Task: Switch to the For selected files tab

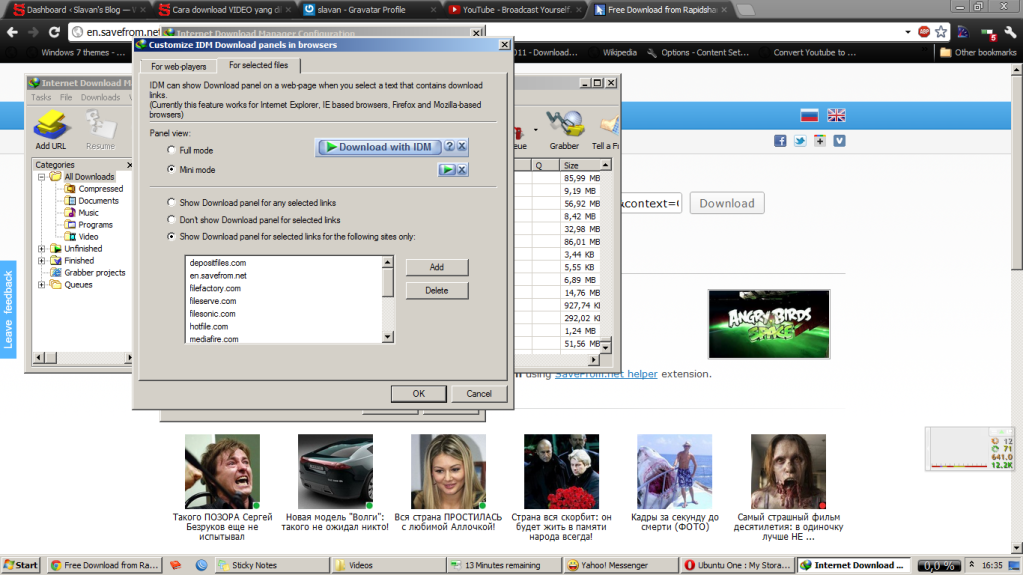Action: coord(258,65)
